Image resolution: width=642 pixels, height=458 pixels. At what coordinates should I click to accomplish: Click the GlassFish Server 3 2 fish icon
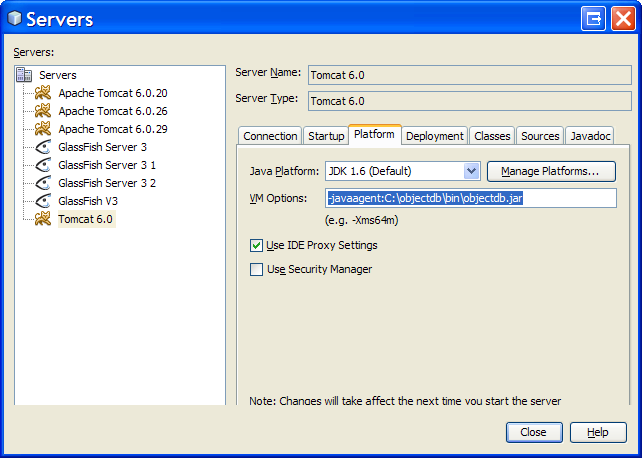click(x=43, y=183)
